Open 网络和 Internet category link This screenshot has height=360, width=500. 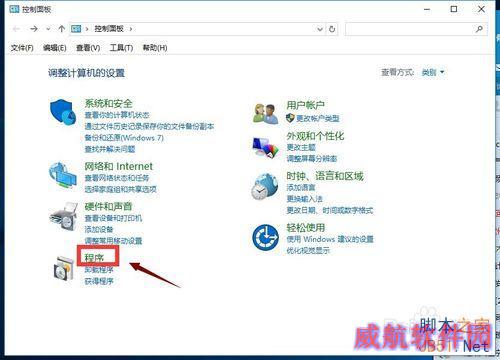(x=118, y=166)
